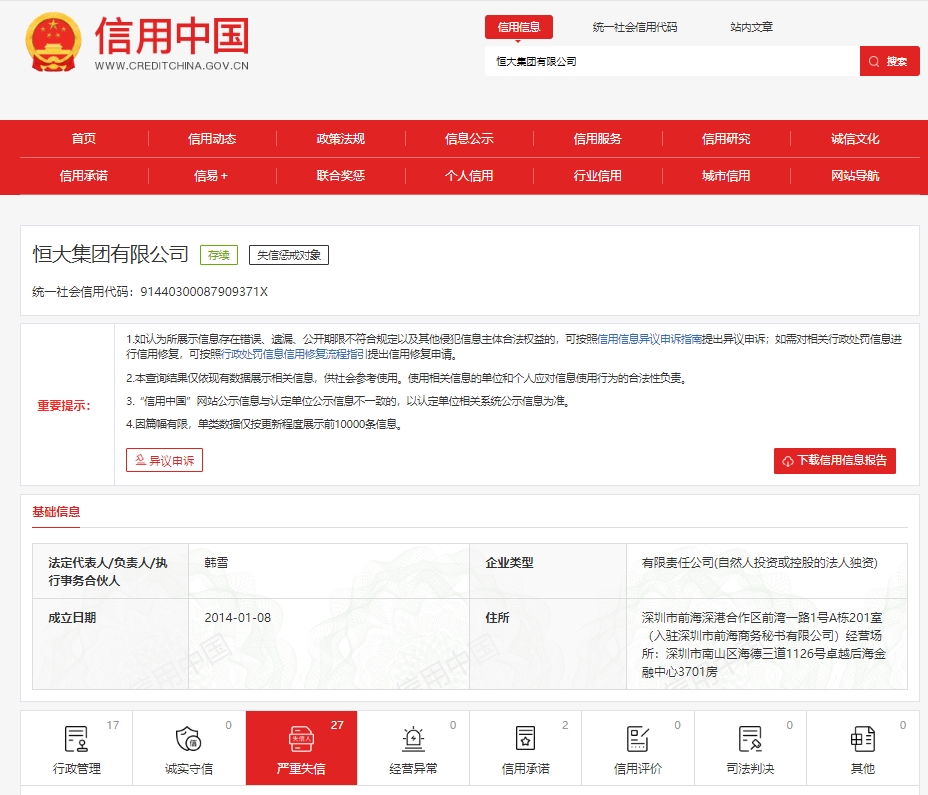Switch search to 统一社会信用代码 tab
This screenshot has height=795, width=928.
pos(634,27)
